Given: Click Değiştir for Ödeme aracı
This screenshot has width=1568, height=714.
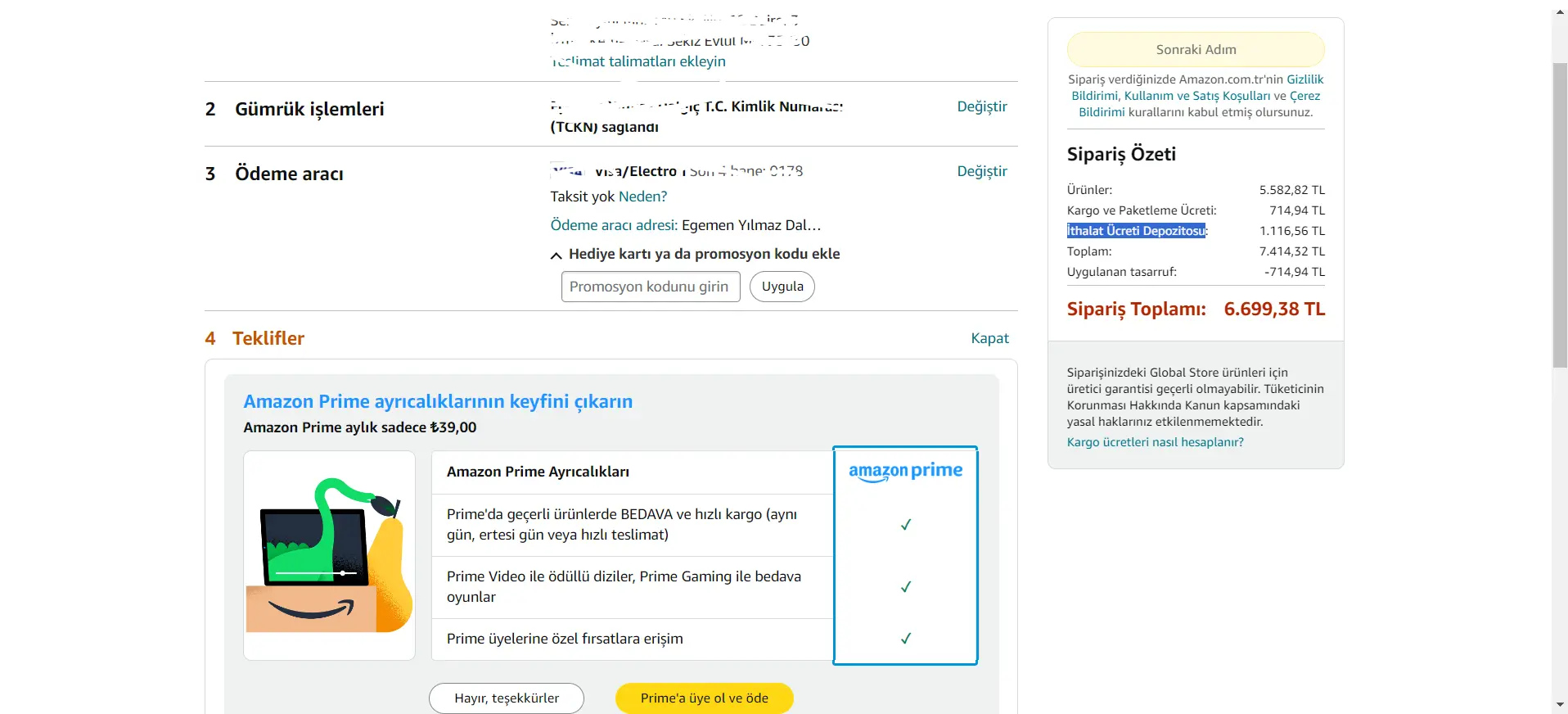Looking at the screenshot, I should tap(982, 171).
